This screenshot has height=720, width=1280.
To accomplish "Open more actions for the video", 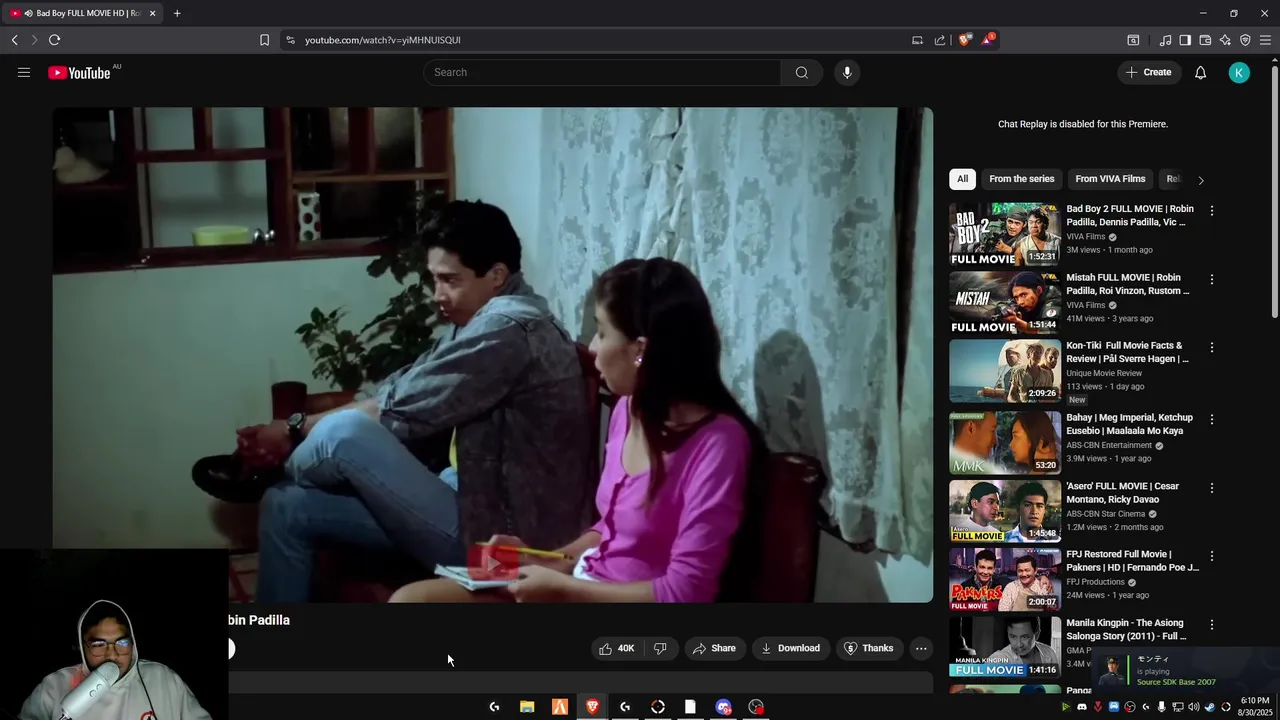I will click(x=921, y=648).
